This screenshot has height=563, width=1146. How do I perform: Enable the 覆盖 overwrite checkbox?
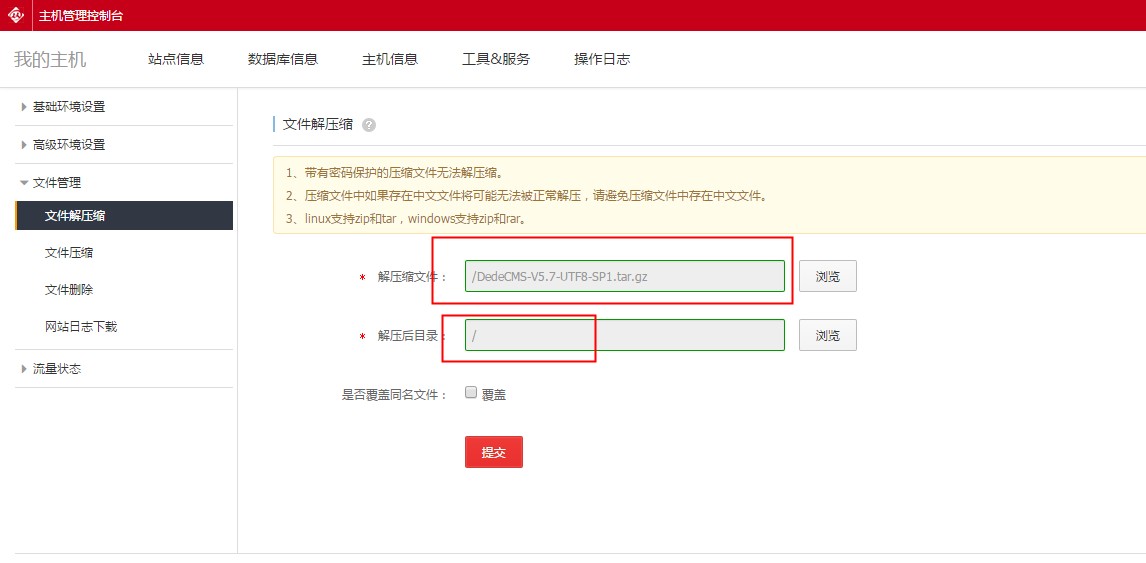(471, 394)
